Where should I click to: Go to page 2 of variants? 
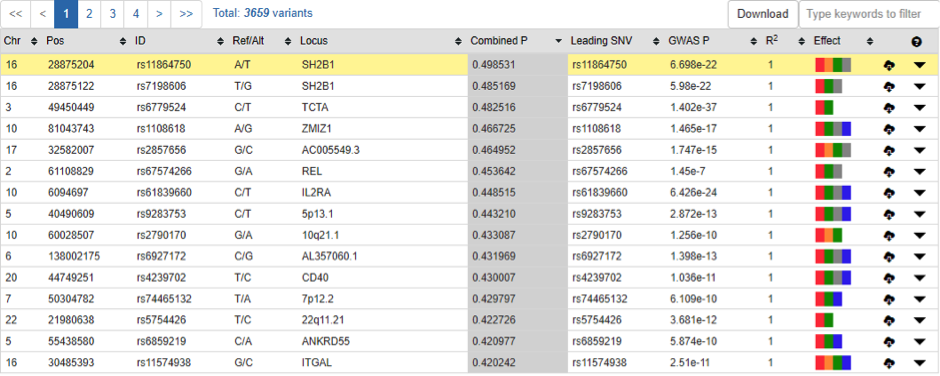tap(89, 14)
